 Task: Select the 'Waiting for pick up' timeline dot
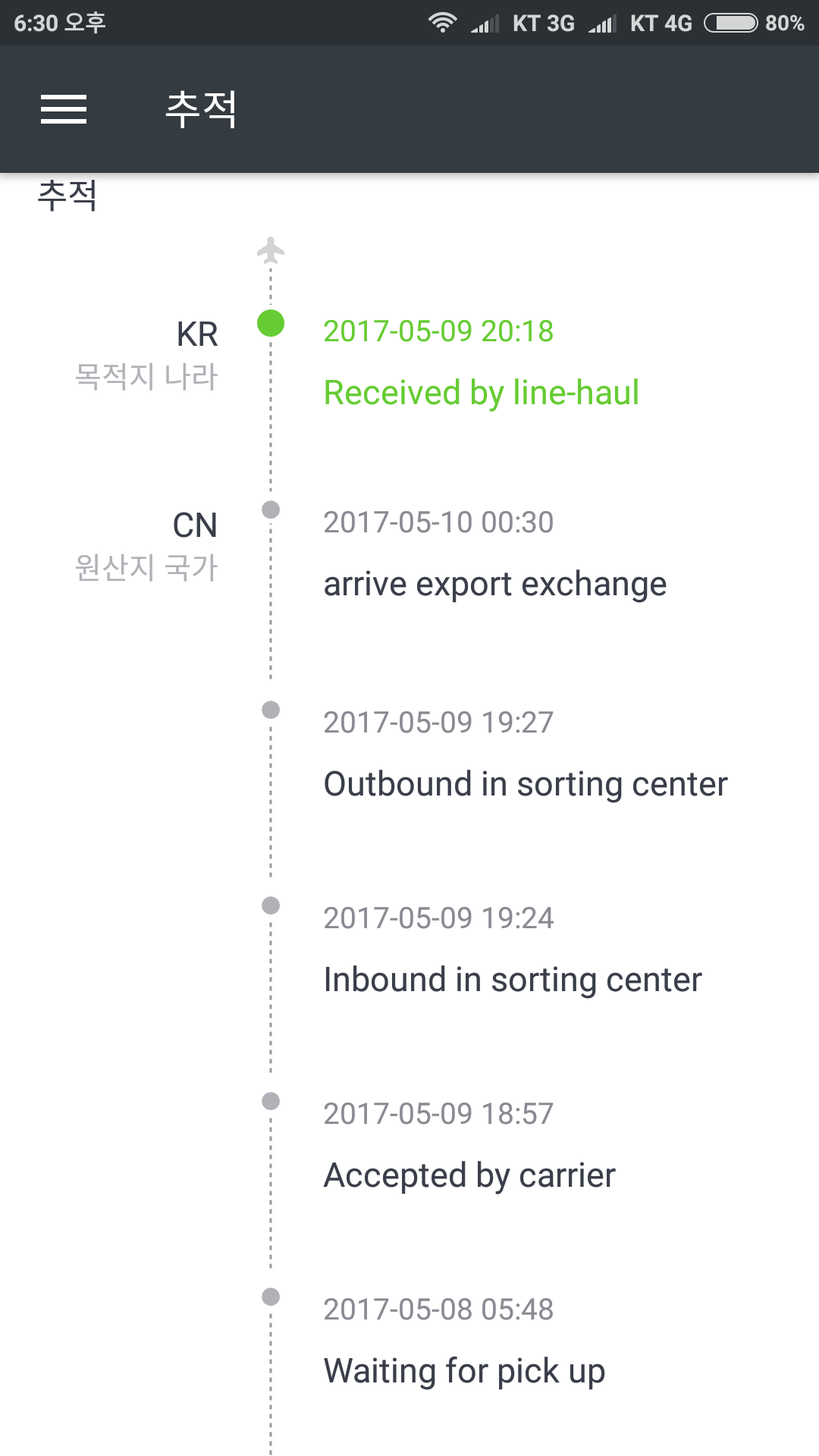coord(271,1297)
